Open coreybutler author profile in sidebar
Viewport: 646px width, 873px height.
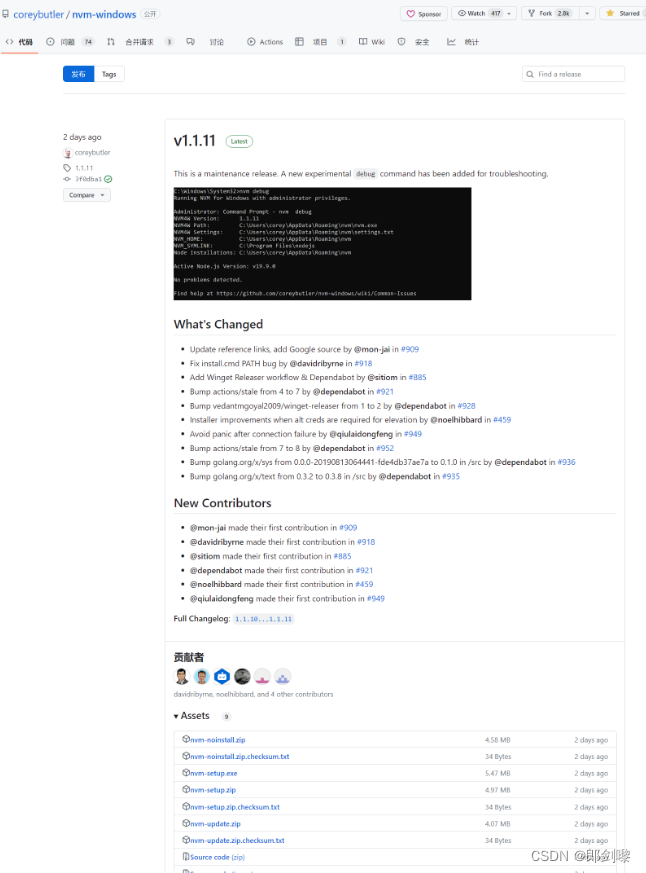tap(92, 153)
